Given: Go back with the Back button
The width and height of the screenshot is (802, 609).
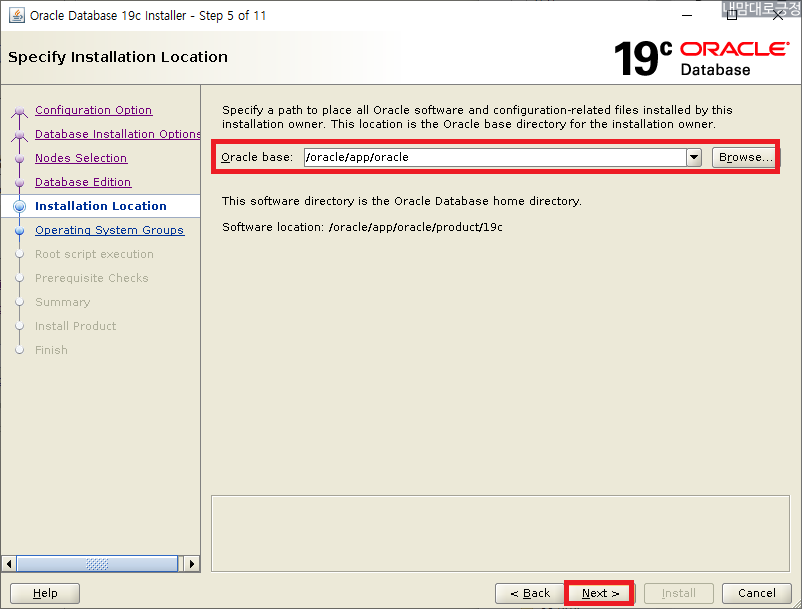Looking at the screenshot, I should pyautogui.click(x=530, y=593).
